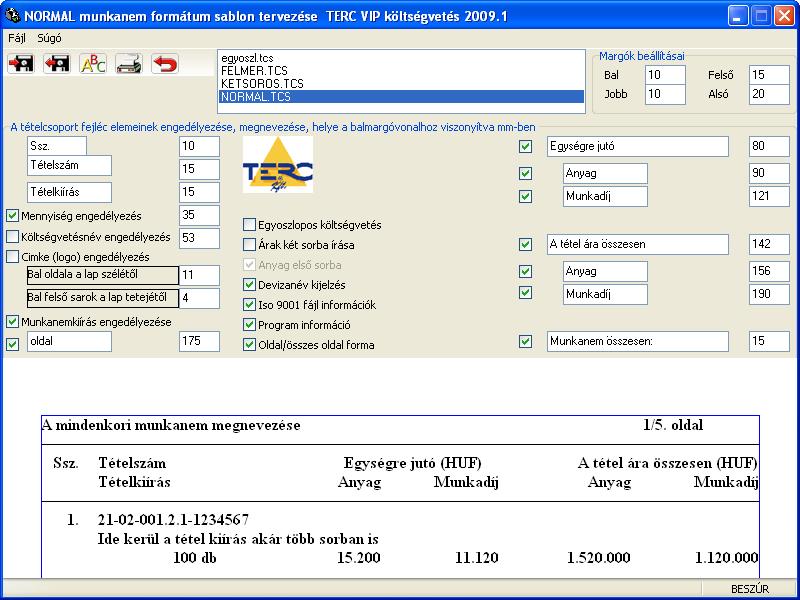Toggle checkbox for Anyag at position 156
This screenshot has height=600, width=800.
[525, 271]
